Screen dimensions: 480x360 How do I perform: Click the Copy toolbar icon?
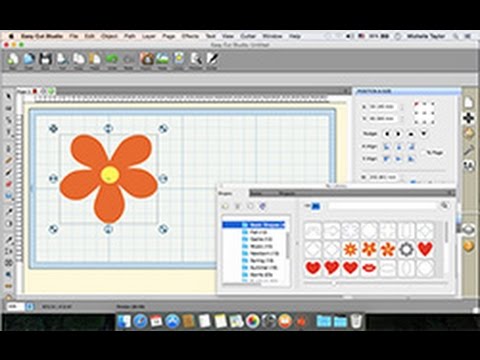click(78, 59)
